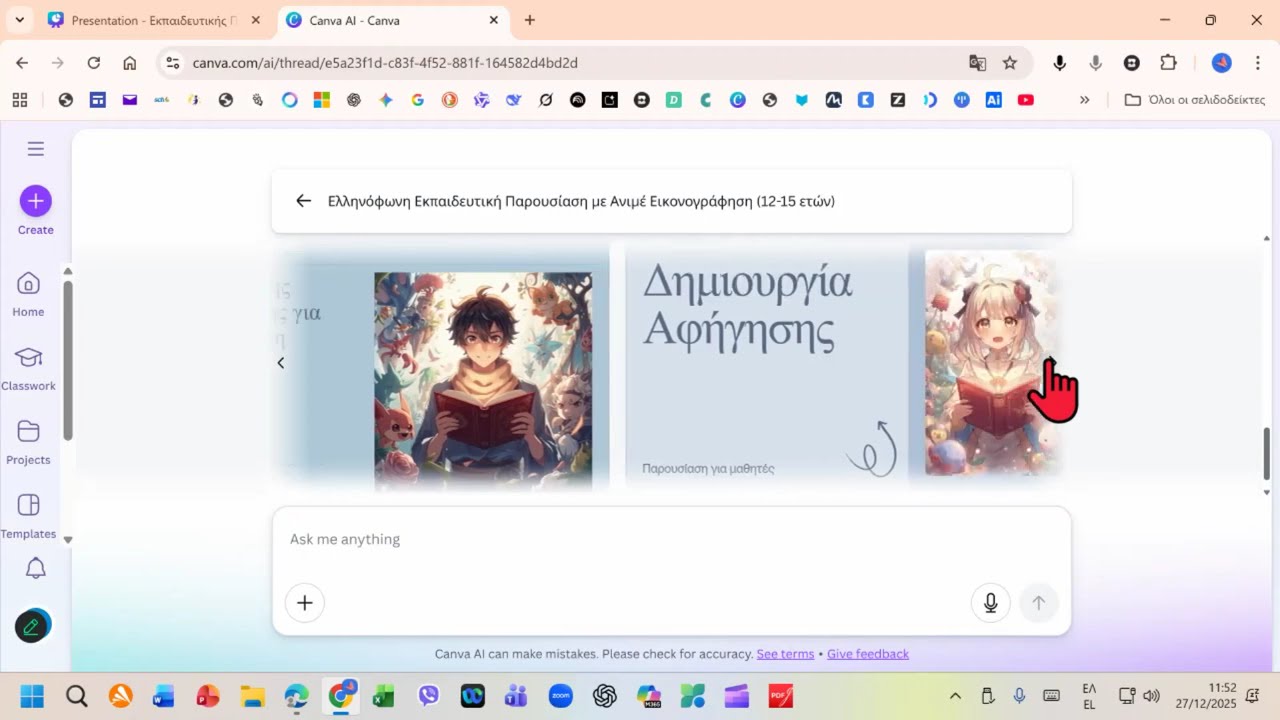Open Projects in Canva sidebar
Image resolution: width=1280 pixels, height=720 pixels.
[x=28, y=442]
